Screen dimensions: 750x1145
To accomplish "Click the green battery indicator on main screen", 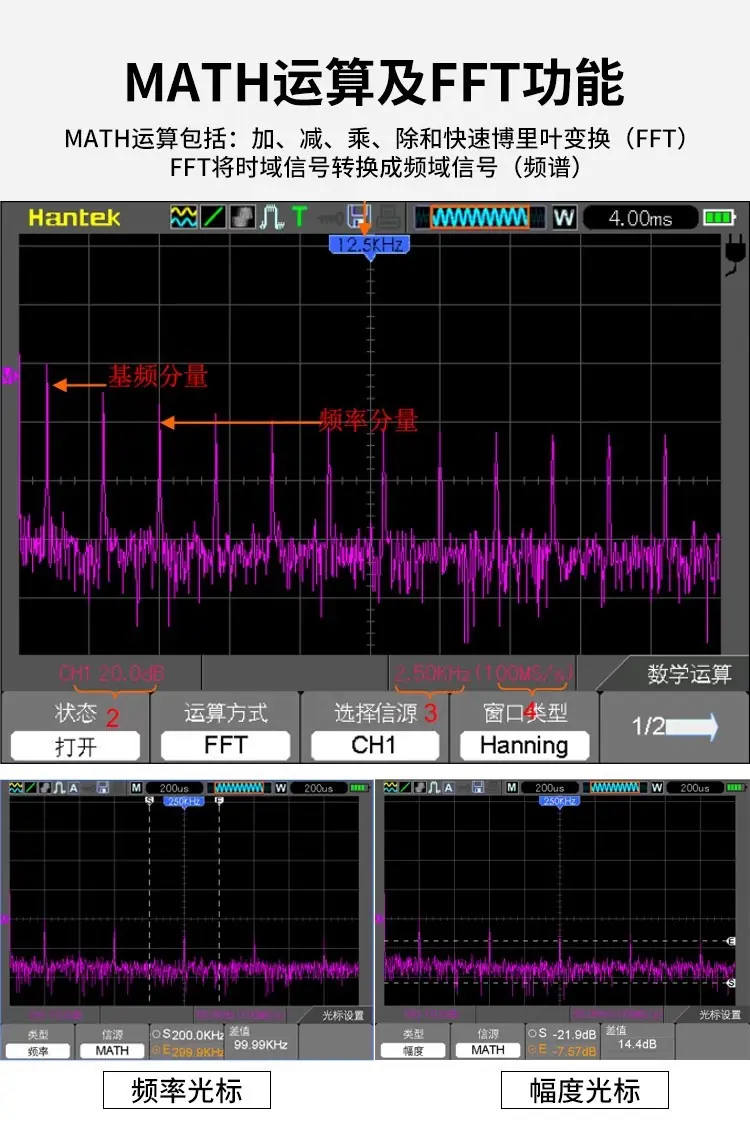I will coord(719,218).
